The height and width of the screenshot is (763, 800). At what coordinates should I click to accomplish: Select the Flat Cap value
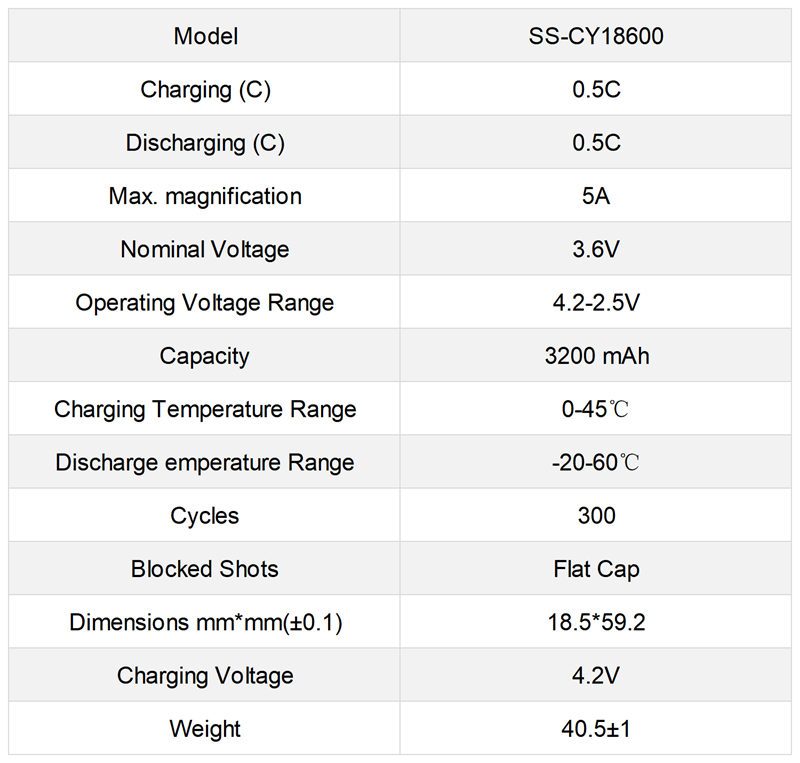pyautogui.click(x=596, y=569)
